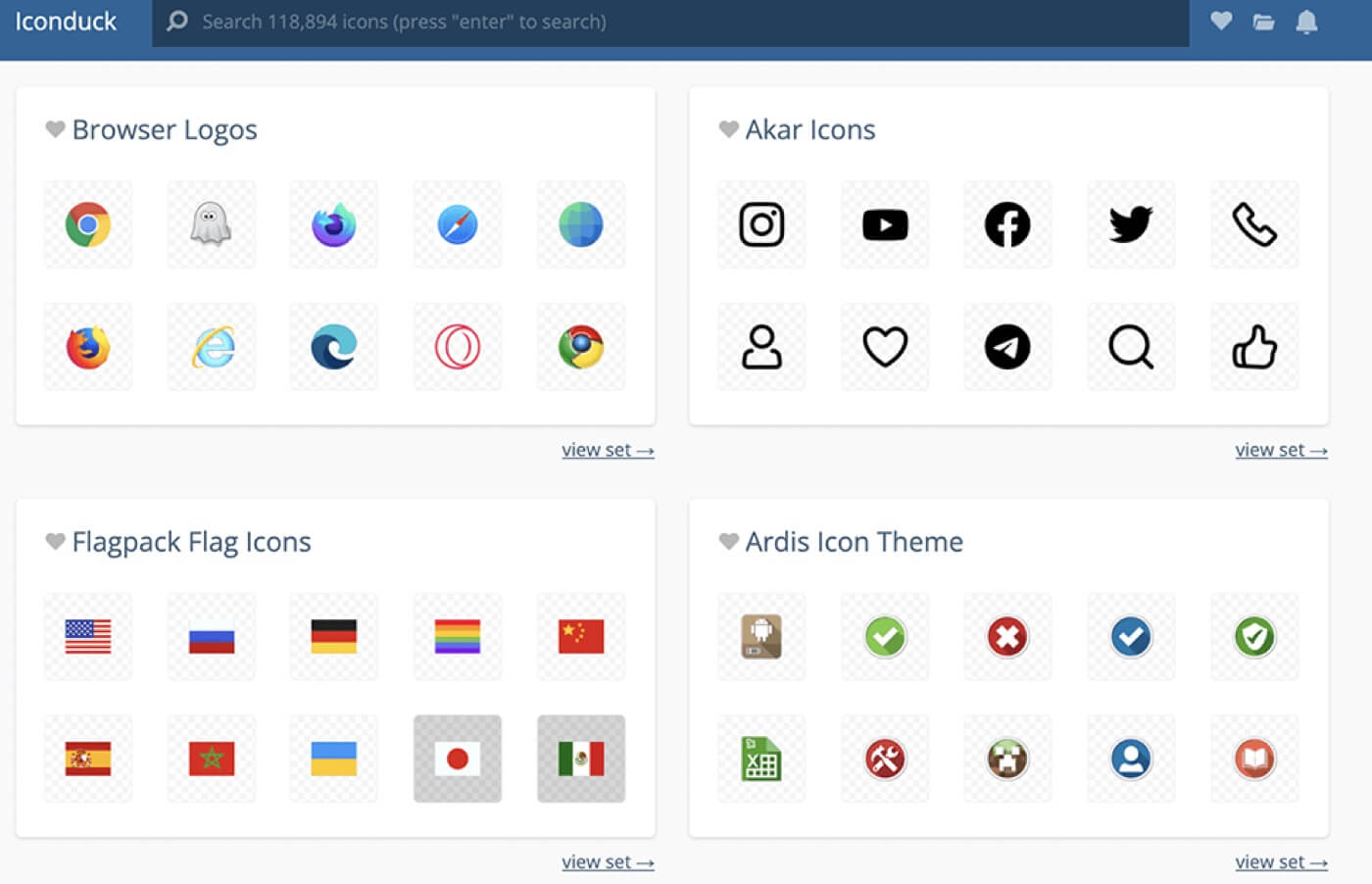The height and width of the screenshot is (884, 1372).
Task: Select the Russia flag icon
Action: tap(211, 637)
